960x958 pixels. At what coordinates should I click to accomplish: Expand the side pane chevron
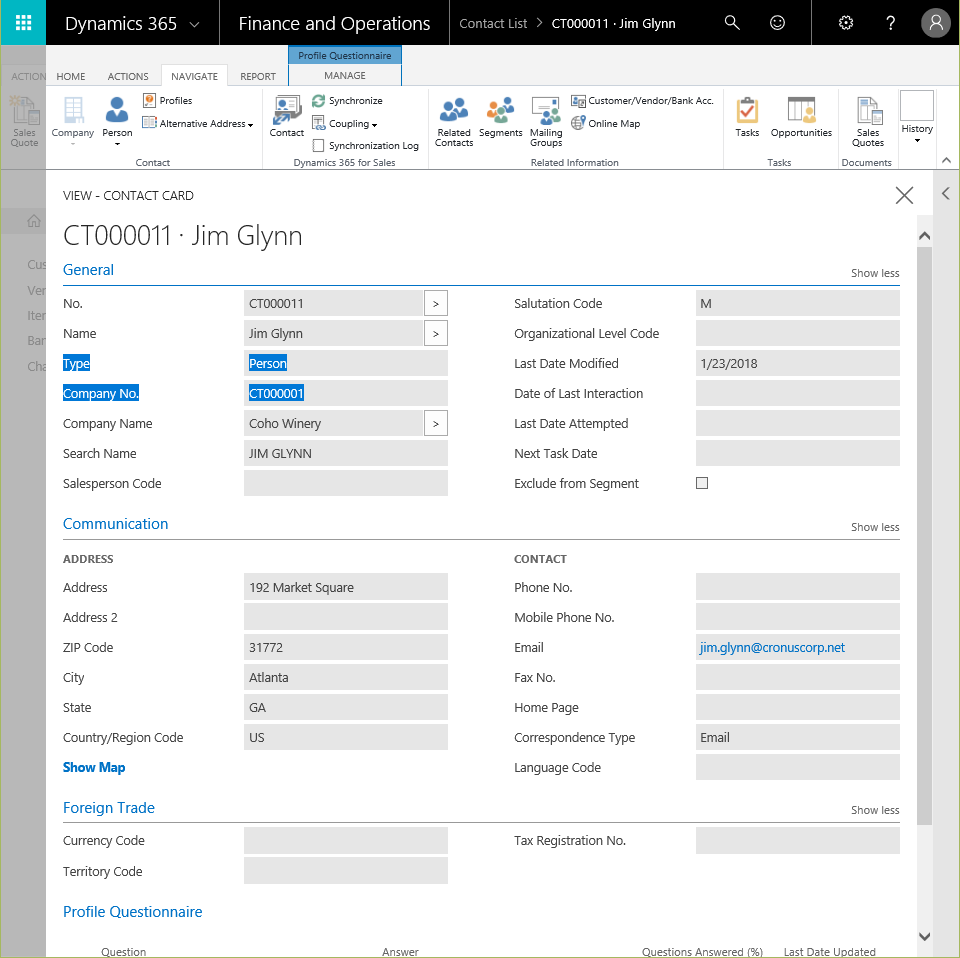(x=946, y=194)
